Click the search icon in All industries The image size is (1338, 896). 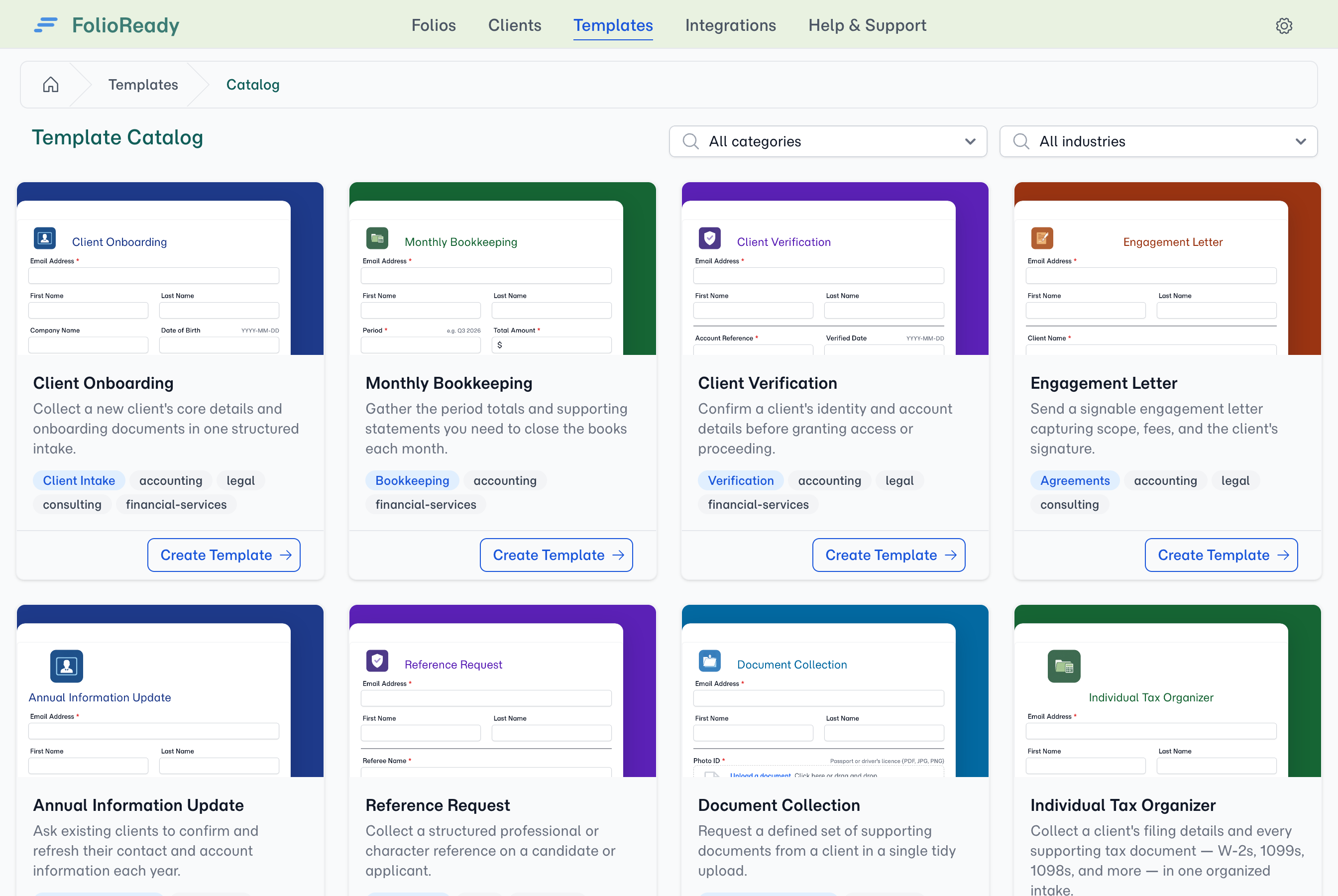click(1021, 141)
